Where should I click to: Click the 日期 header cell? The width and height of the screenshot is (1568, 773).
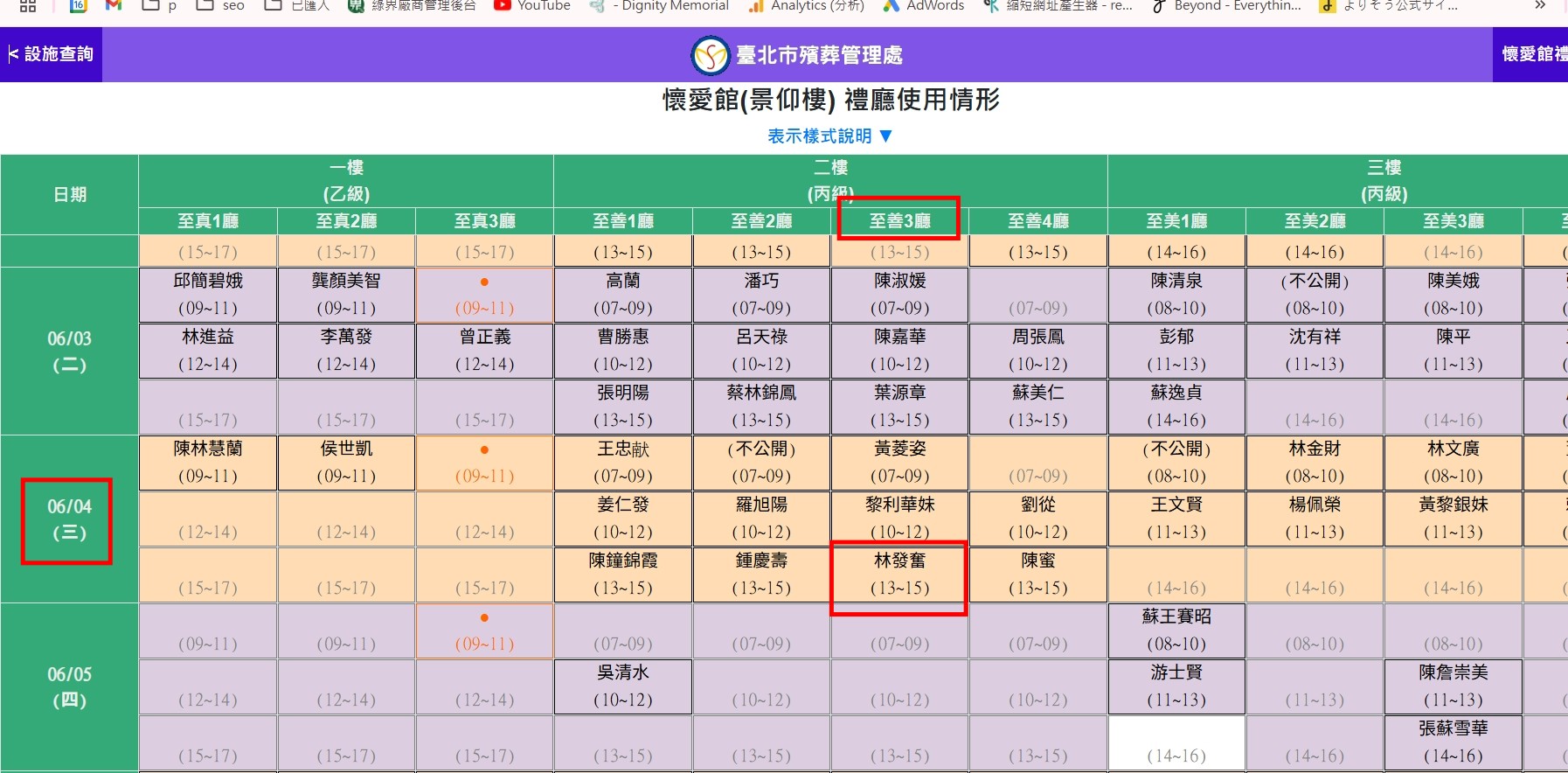click(x=69, y=194)
